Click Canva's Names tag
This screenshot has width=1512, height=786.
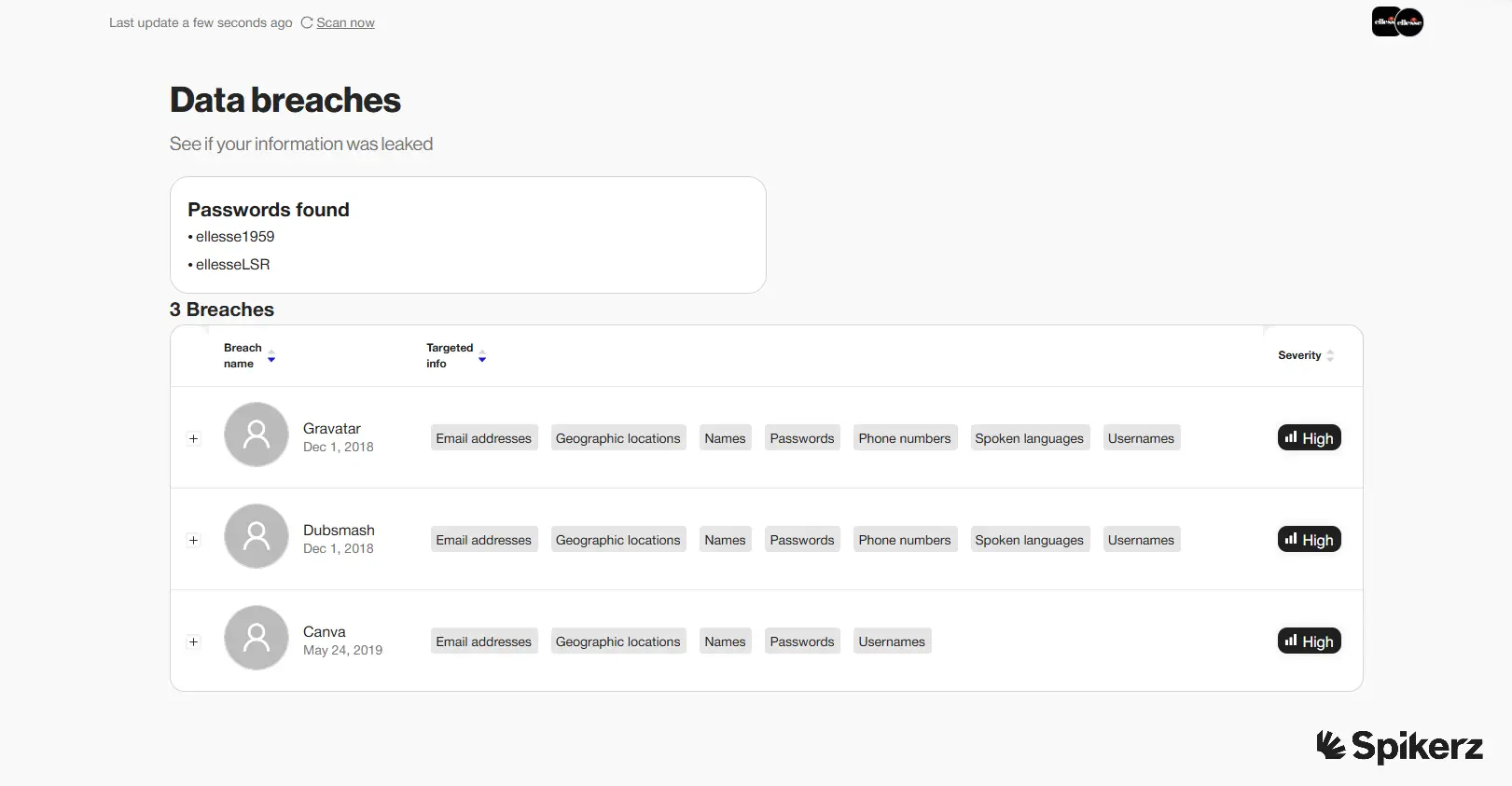coord(726,641)
